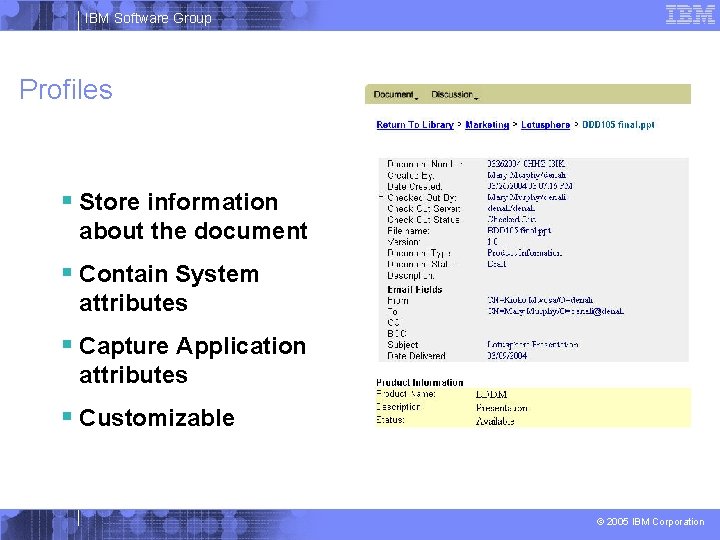Click the teal bullet beside Customizable

pos(67,416)
